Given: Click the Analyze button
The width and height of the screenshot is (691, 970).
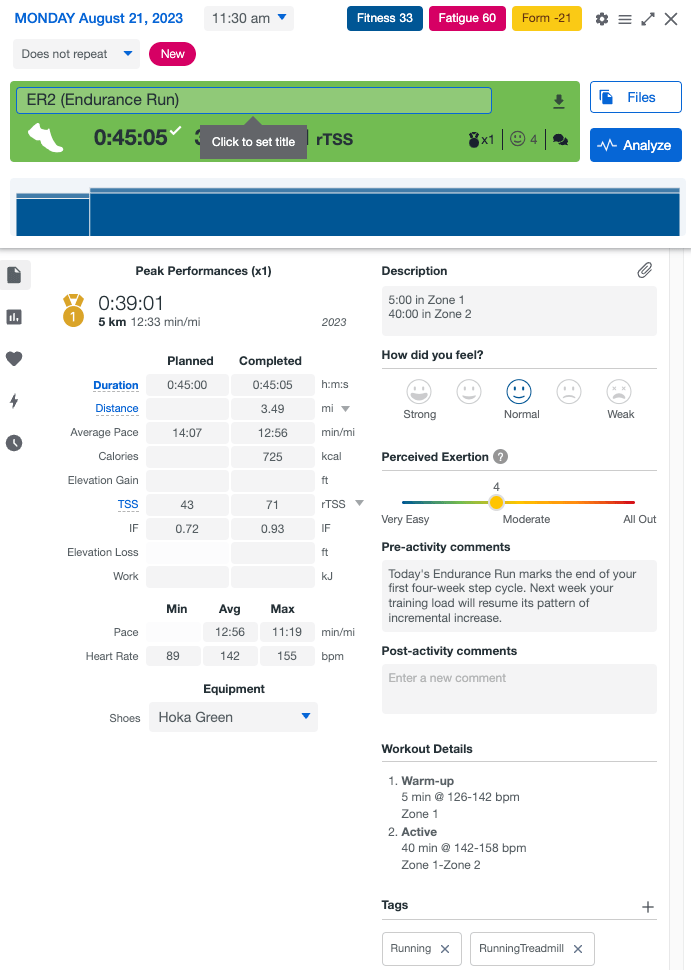Looking at the screenshot, I should pyautogui.click(x=635, y=145).
